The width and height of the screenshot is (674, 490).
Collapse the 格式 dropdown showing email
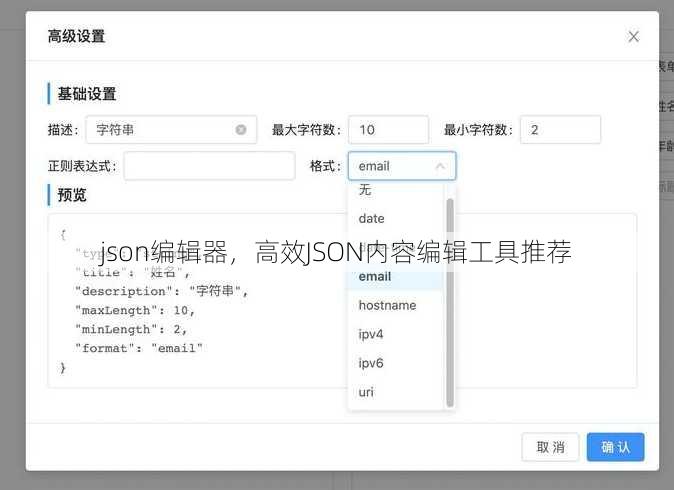(x=402, y=165)
